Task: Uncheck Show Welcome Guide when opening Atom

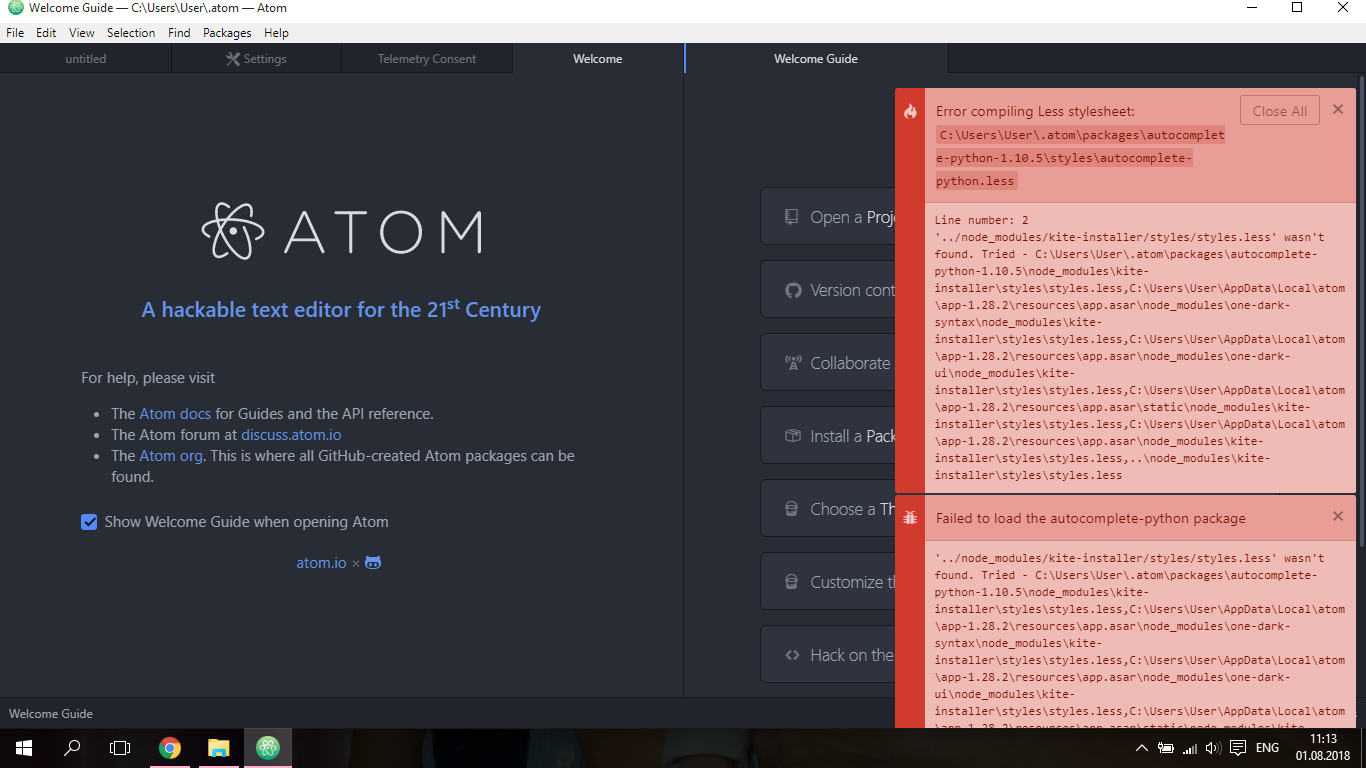Action: tap(89, 522)
